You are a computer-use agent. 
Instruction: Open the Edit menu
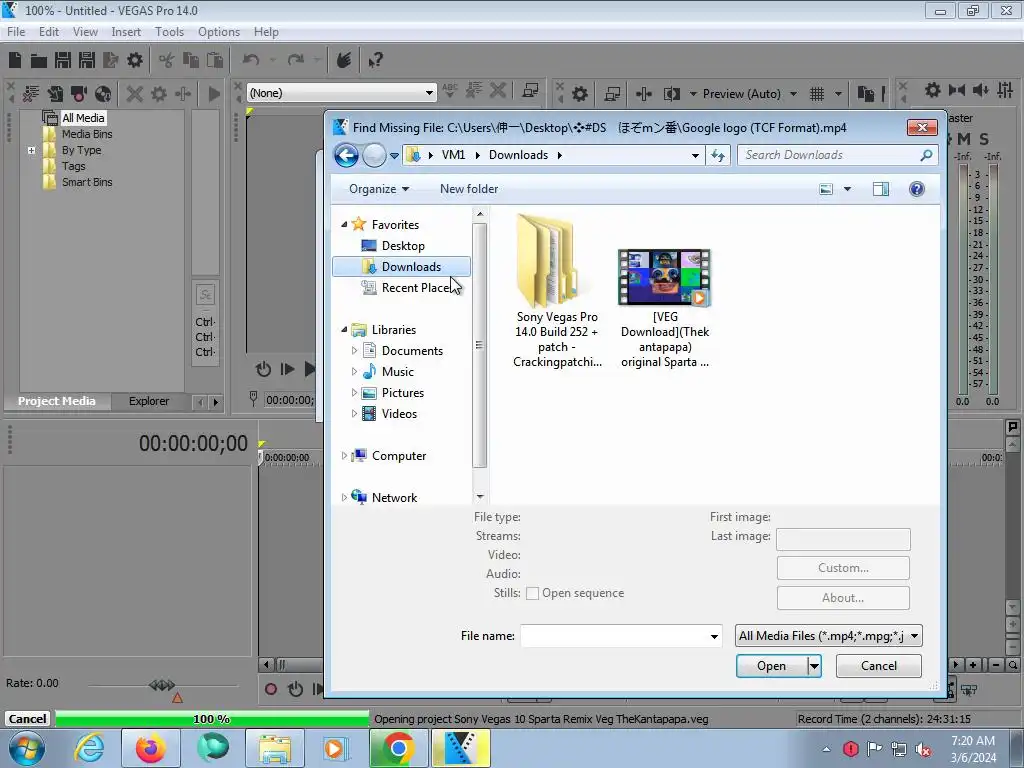(x=48, y=32)
